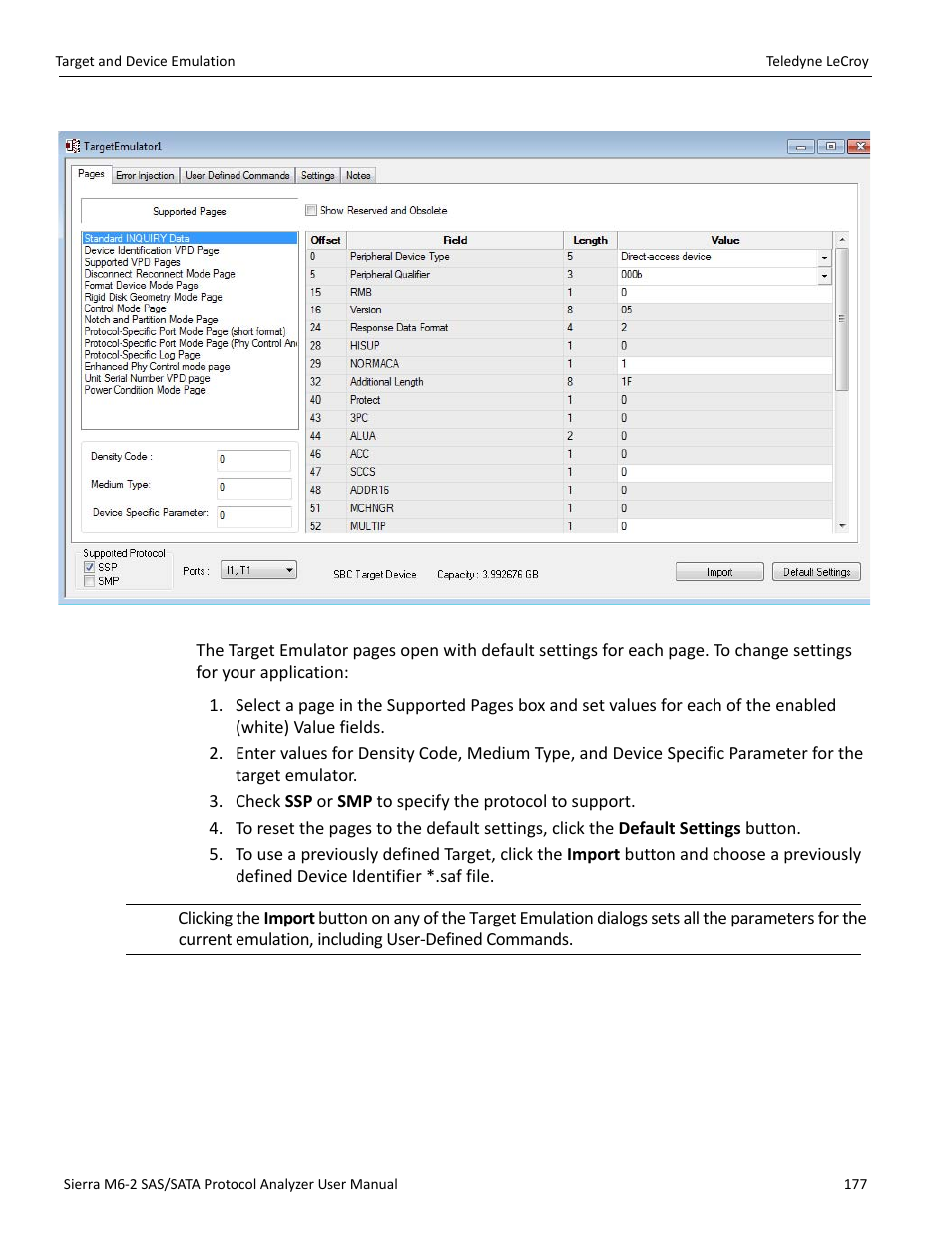The image size is (952, 1233).
Task: Click the Version field value 05
Action: [724, 310]
